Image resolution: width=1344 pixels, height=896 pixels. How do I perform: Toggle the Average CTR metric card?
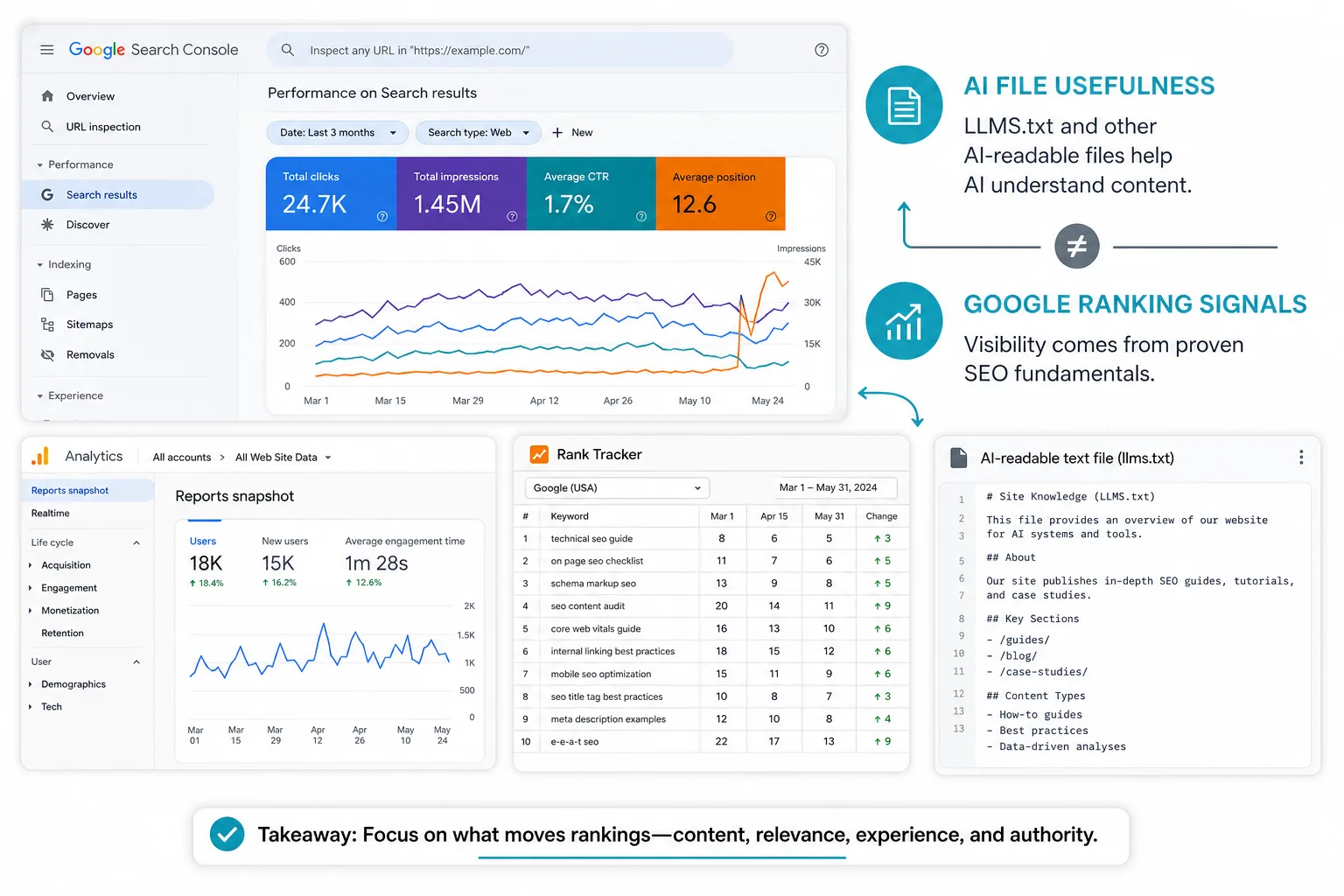[591, 193]
